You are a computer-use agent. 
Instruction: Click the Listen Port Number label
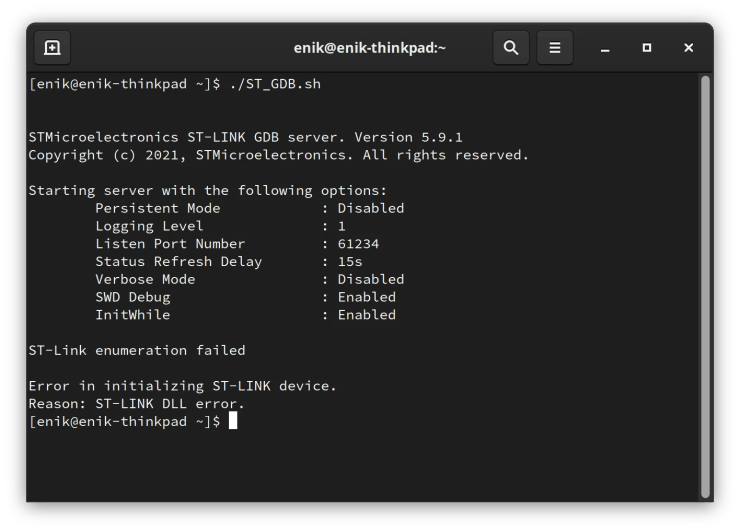(x=170, y=244)
